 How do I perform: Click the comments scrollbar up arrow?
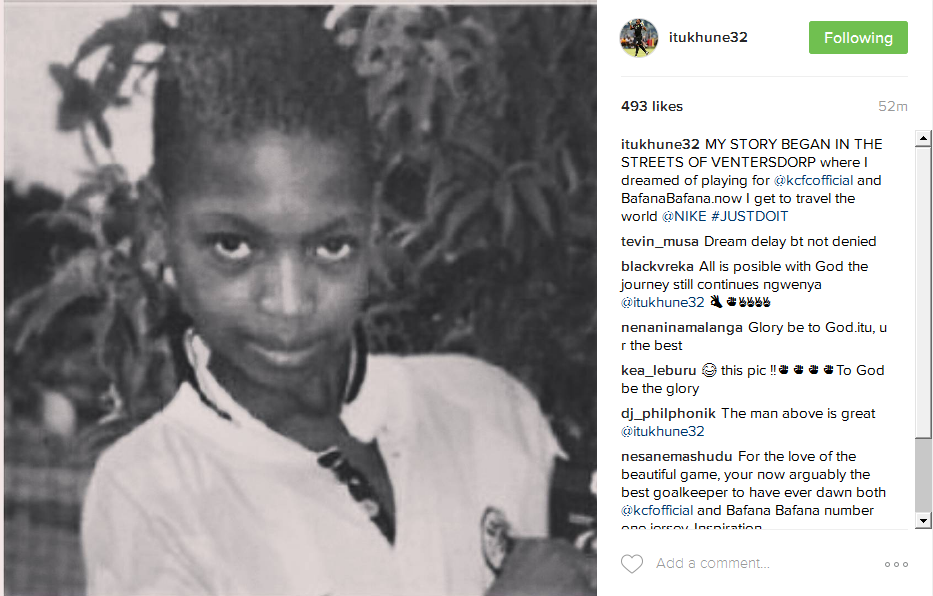coord(923,139)
